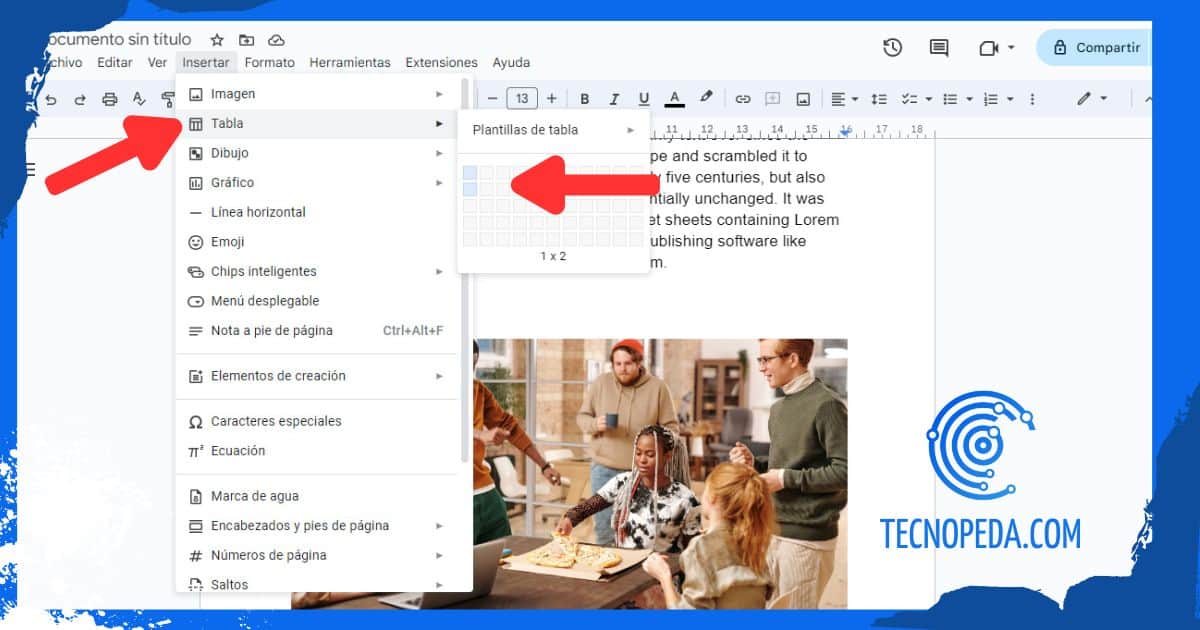Expand Plantillas de tabla submenu
Screen dimensions: 1200x630
click(x=553, y=130)
